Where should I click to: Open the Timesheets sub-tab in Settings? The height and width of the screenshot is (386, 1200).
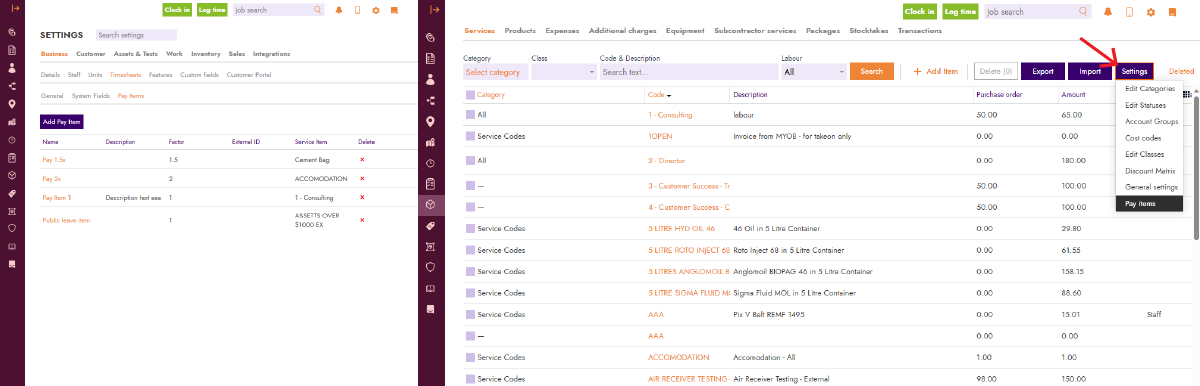[x=126, y=75]
